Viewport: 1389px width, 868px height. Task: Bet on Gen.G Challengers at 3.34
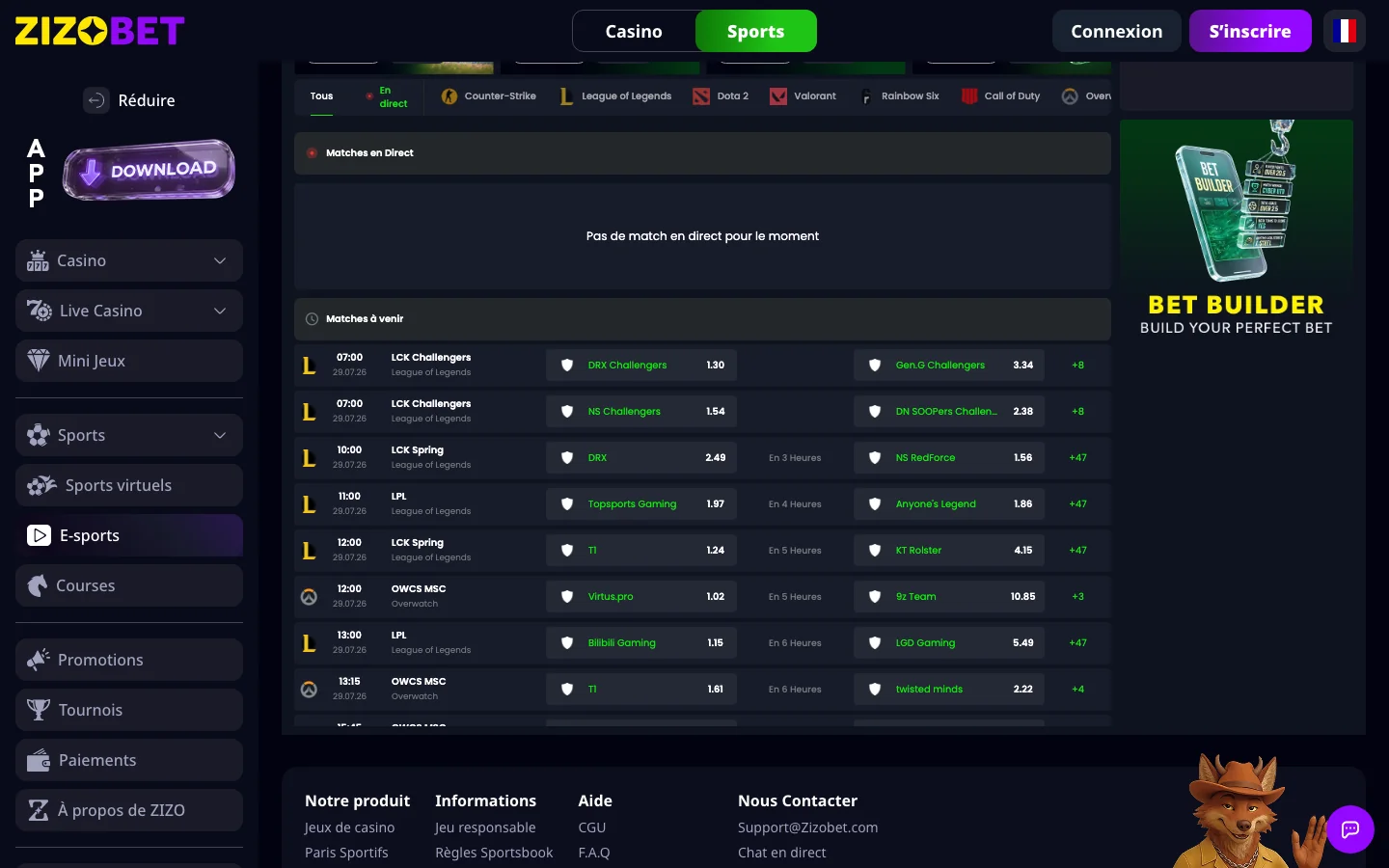point(949,366)
